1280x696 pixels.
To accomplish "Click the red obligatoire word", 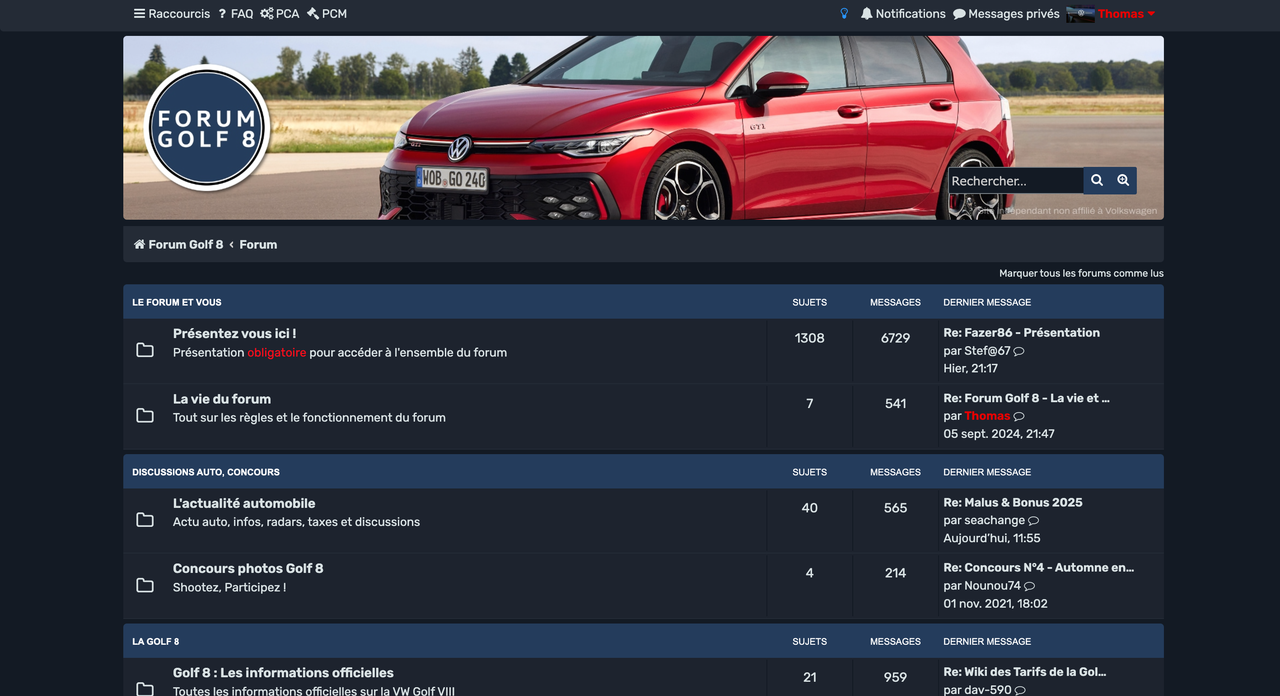I will coord(277,353).
